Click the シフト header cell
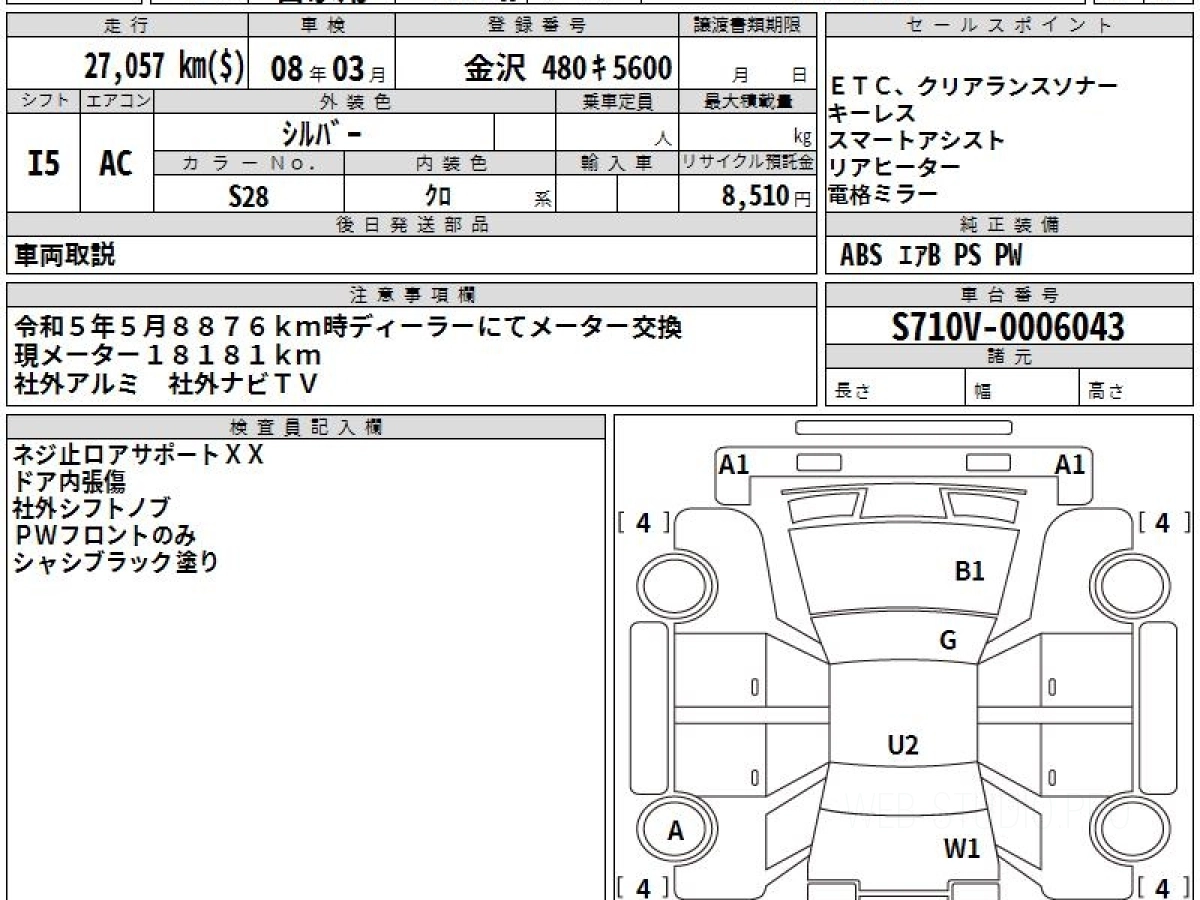The width and height of the screenshot is (1200, 900). tap(43, 101)
